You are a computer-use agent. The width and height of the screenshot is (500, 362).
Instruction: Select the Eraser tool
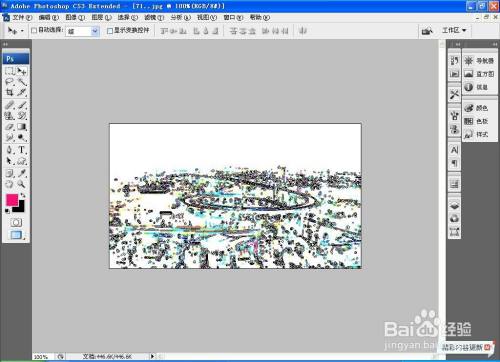click(10, 127)
